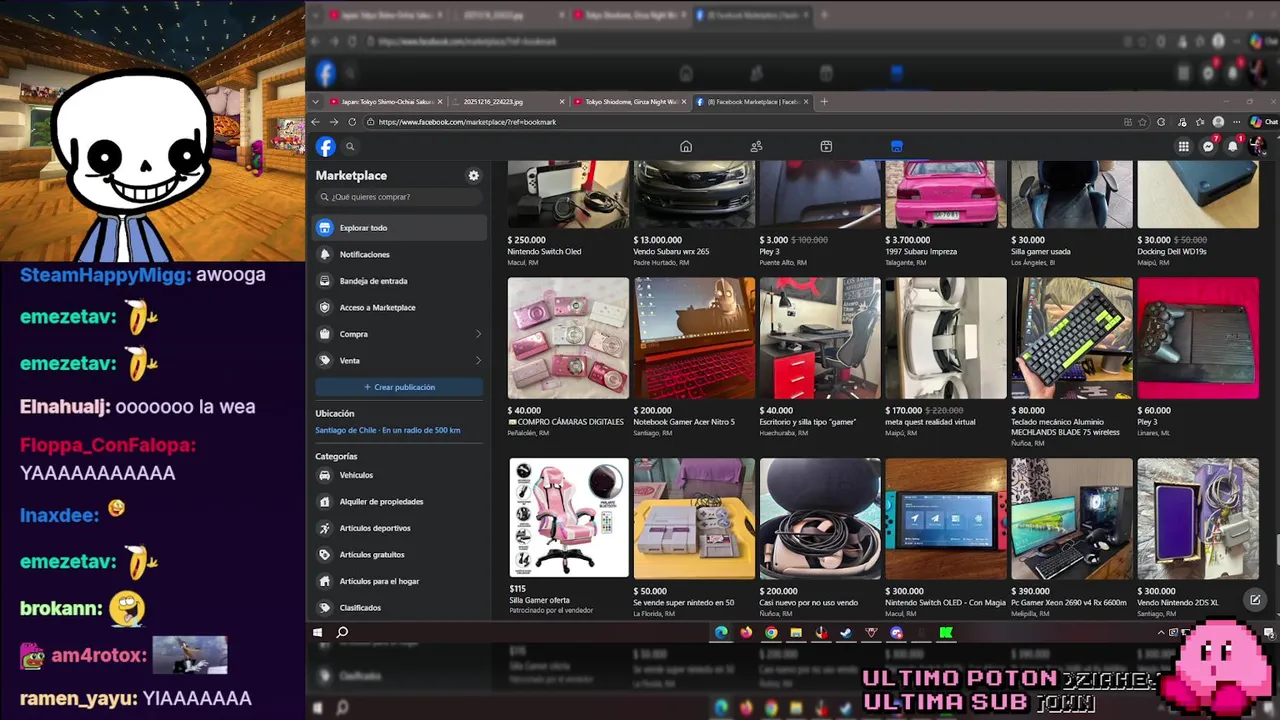
Task: Open Messenger chats icon
Action: coord(1208,146)
